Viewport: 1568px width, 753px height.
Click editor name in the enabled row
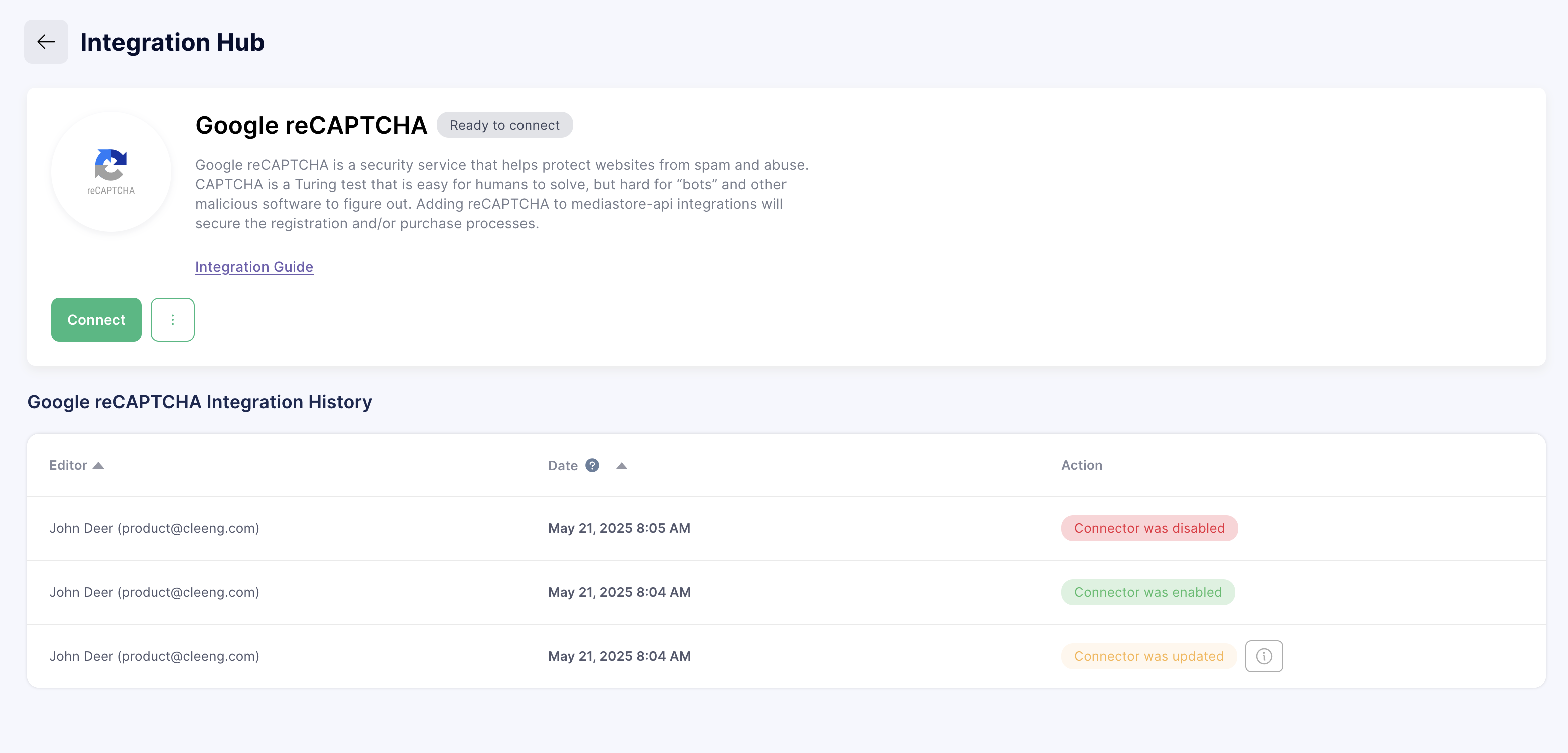[x=154, y=592]
